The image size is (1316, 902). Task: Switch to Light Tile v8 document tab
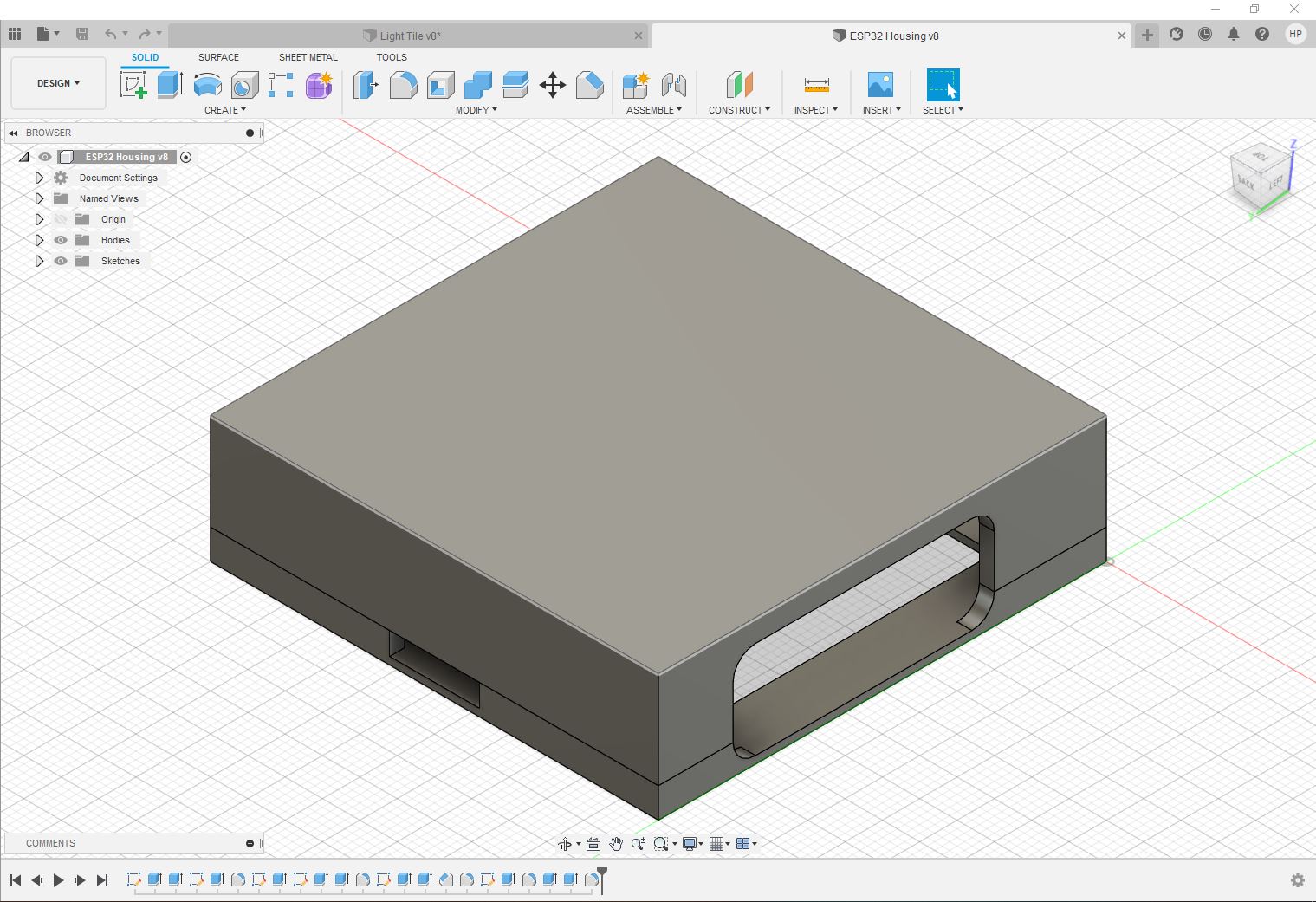click(409, 36)
